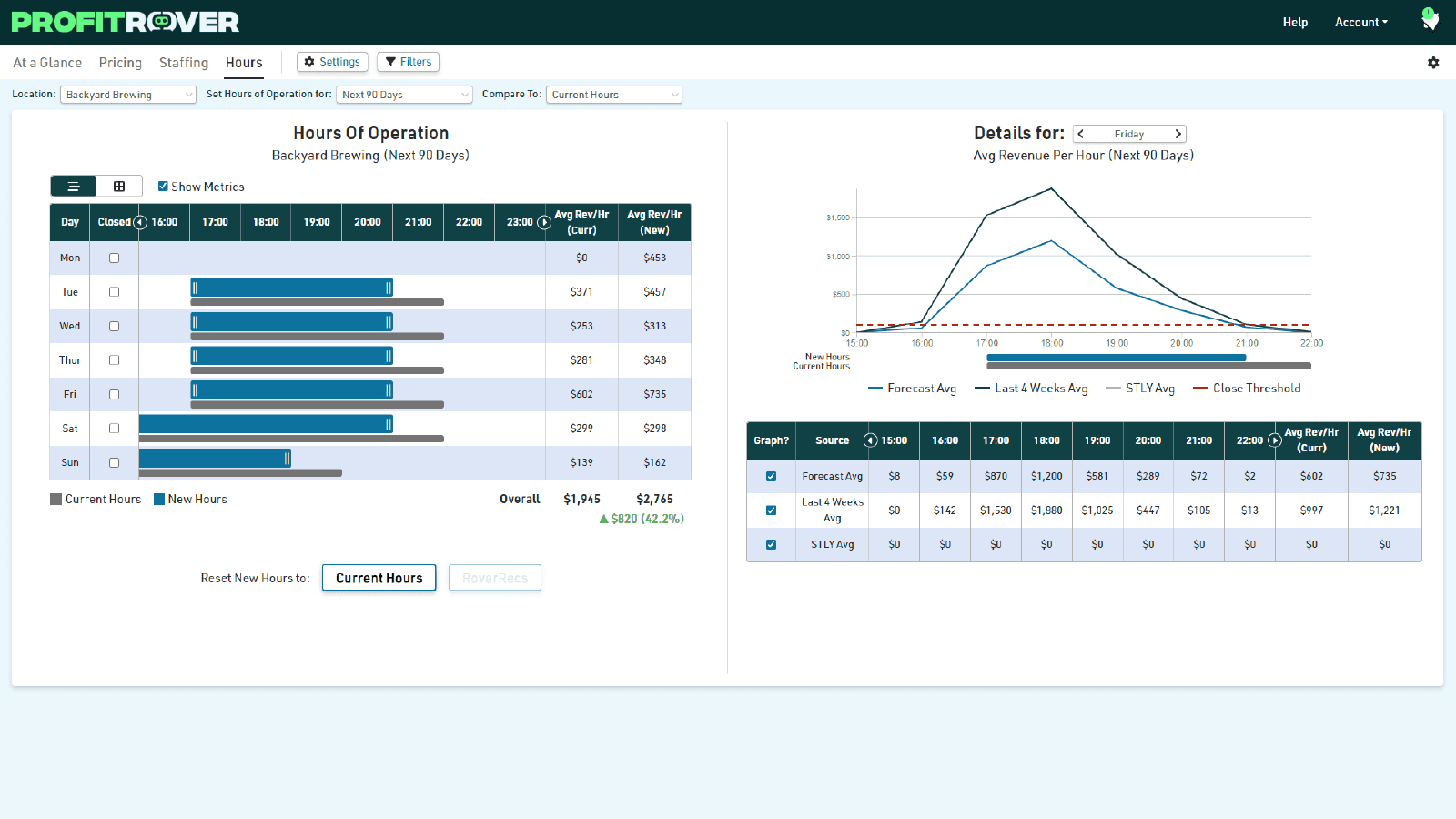Expand Set Hours of Operation dropdown
1456x819 pixels.
[404, 95]
